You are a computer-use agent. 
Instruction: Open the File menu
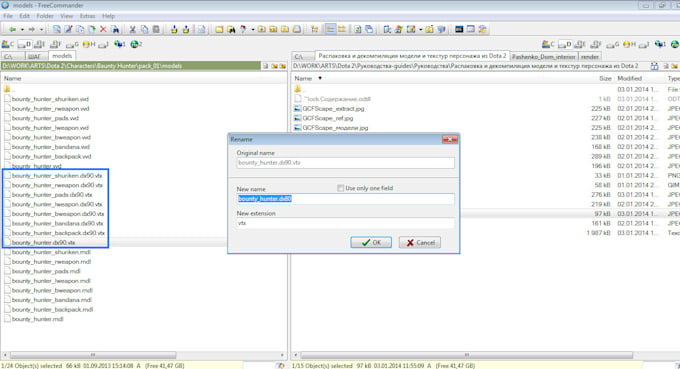pyautogui.click(x=8, y=16)
